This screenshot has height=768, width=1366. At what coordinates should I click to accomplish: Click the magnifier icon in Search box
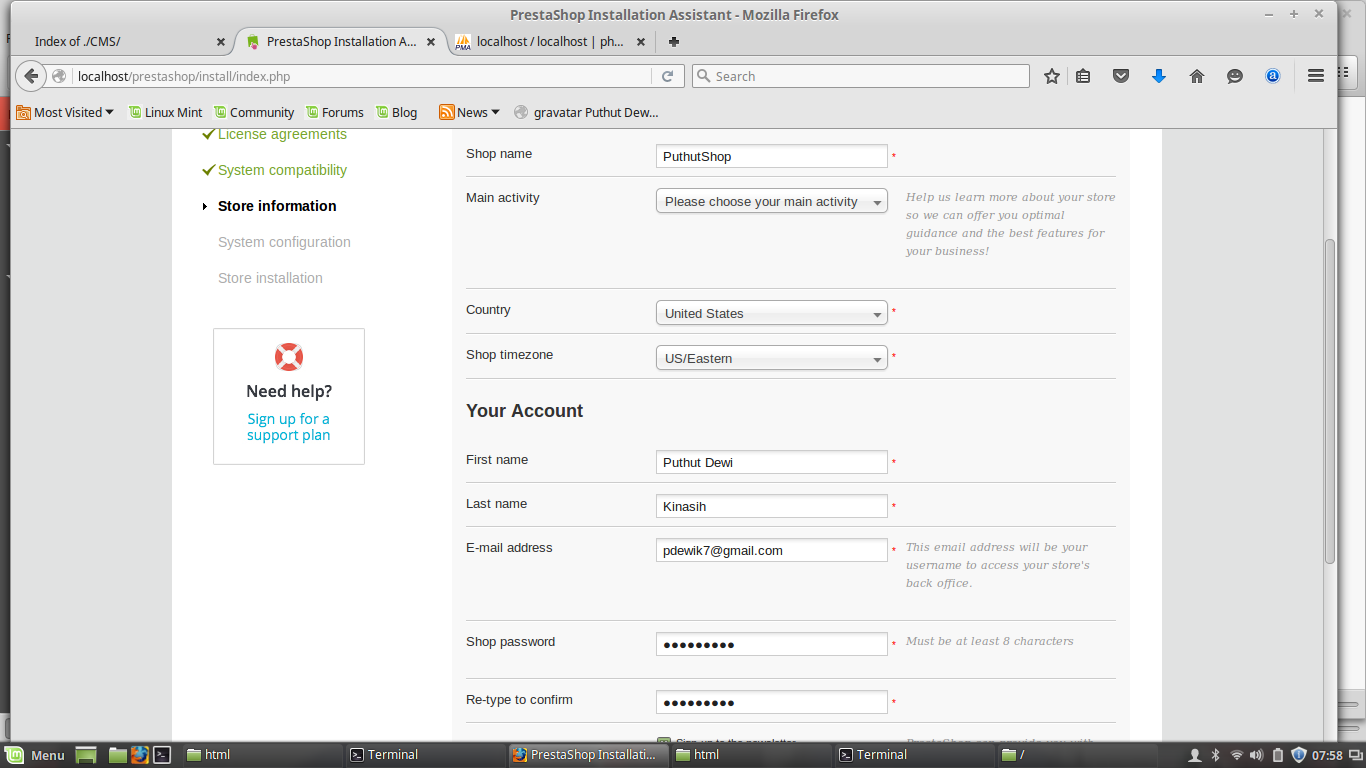point(703,76)
